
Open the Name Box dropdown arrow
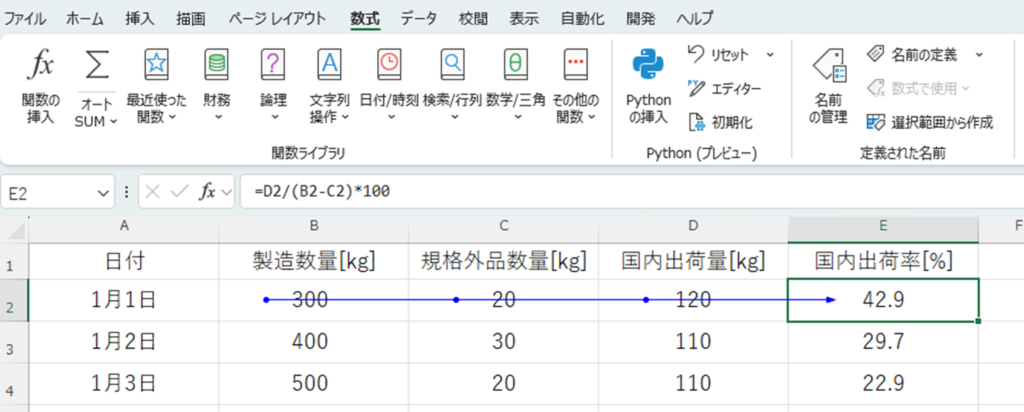[x=105, y=192]
